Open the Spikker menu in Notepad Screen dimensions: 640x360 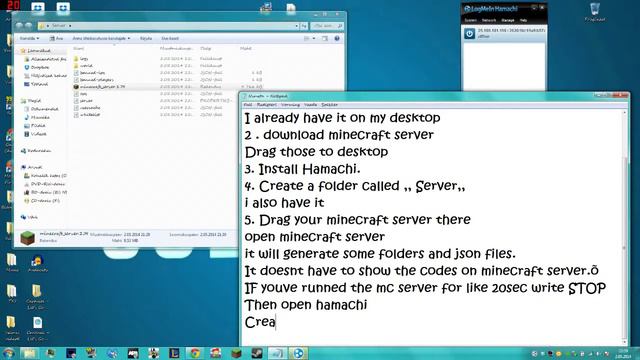pyautogui.click(x=329, y=105)
